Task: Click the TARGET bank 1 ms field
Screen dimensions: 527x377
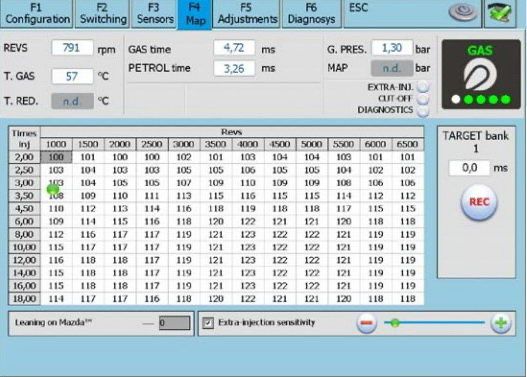Action: point(469,168)
